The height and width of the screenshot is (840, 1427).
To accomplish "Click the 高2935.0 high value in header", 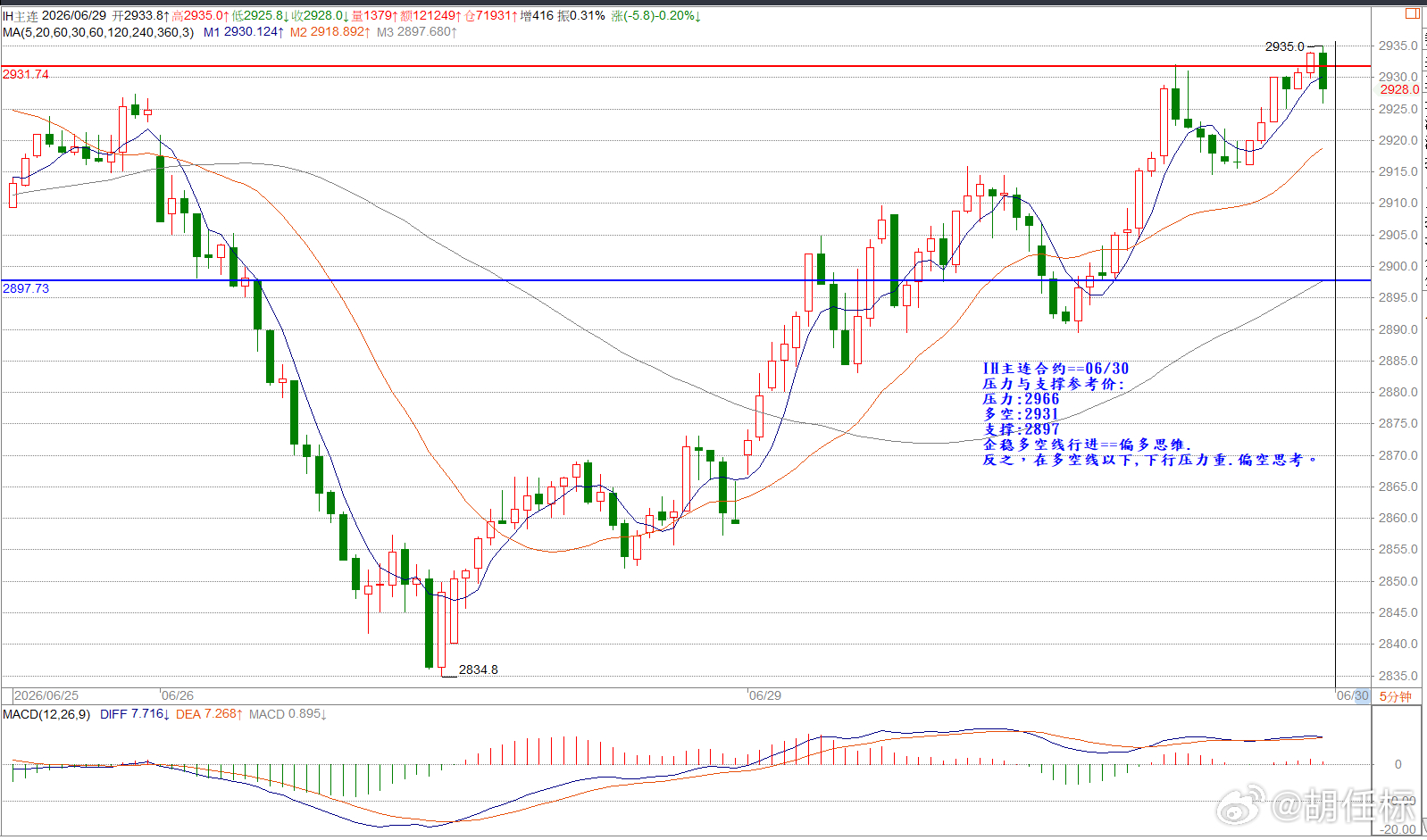I will point(201,16).
